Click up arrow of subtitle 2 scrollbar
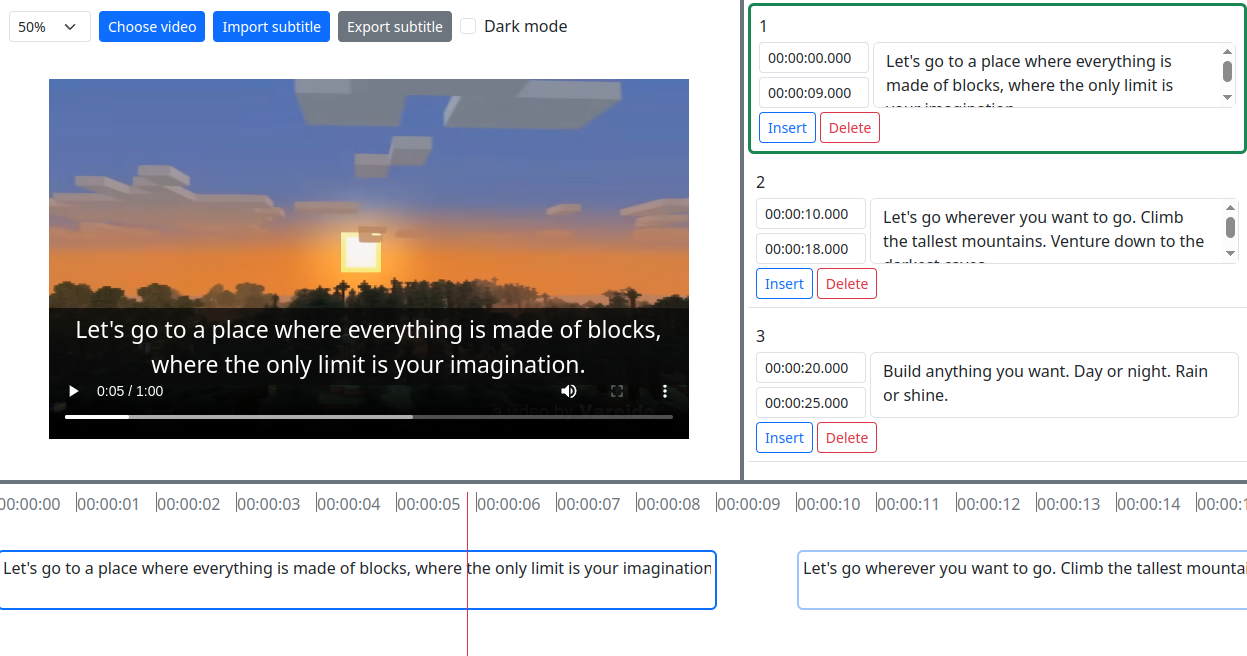This screenshot has height=656, width=1247. click(x=1231, y=208)
